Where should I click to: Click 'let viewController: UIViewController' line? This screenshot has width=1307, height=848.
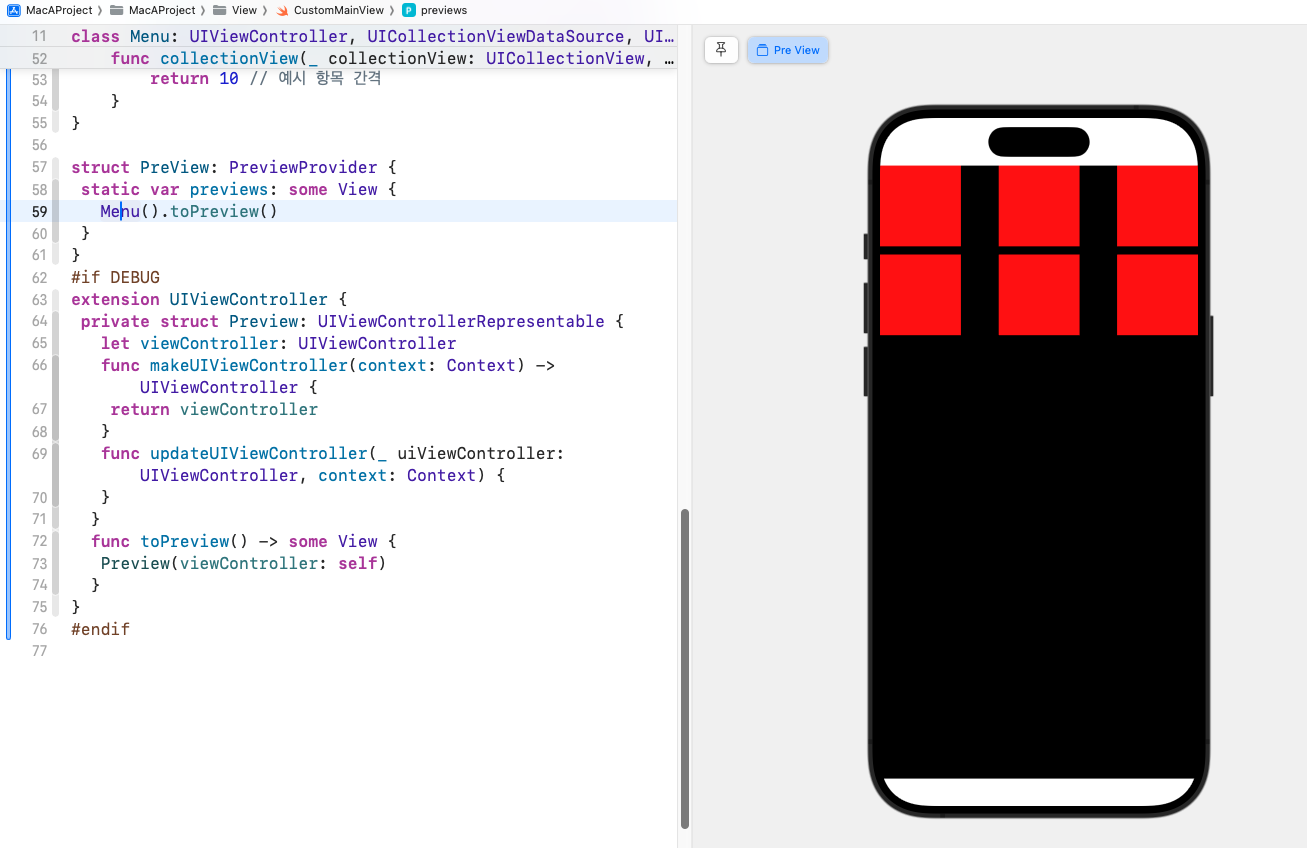pos(278,343)
